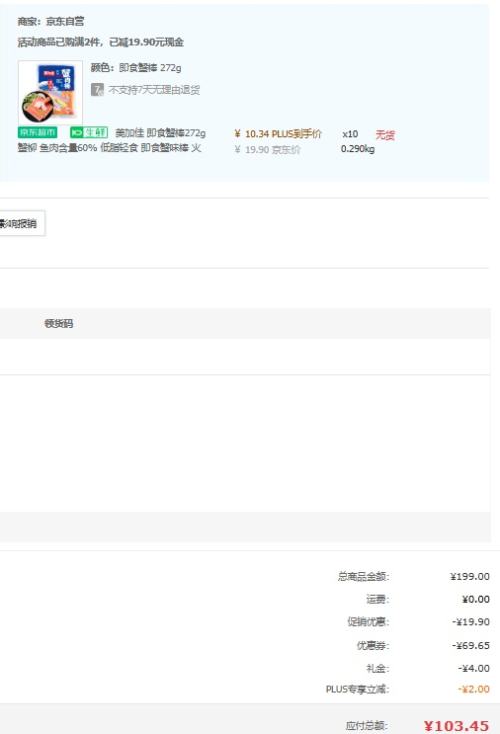The image size is (500, 734).
Task: Click the 活动商品已购满2件 promotion notice
Action: (101, 42)
